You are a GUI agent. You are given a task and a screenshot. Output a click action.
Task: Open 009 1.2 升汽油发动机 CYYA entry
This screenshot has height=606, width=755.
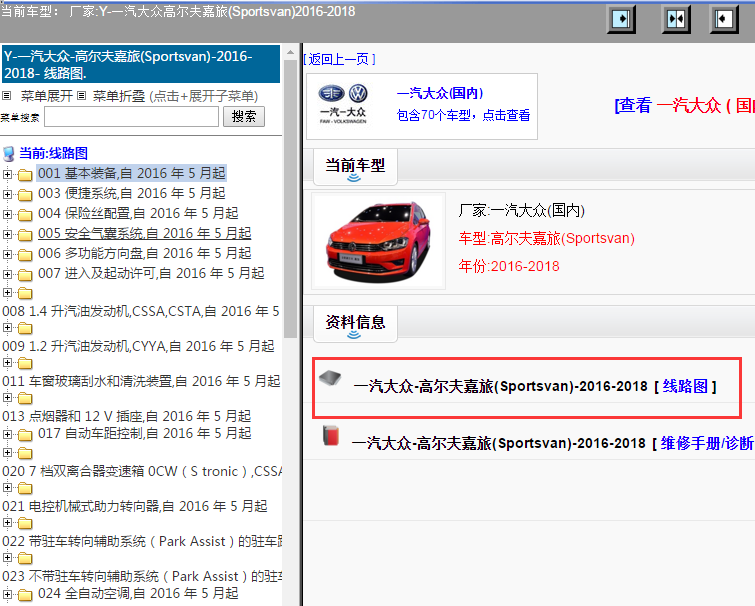click(x=138, y=347)
